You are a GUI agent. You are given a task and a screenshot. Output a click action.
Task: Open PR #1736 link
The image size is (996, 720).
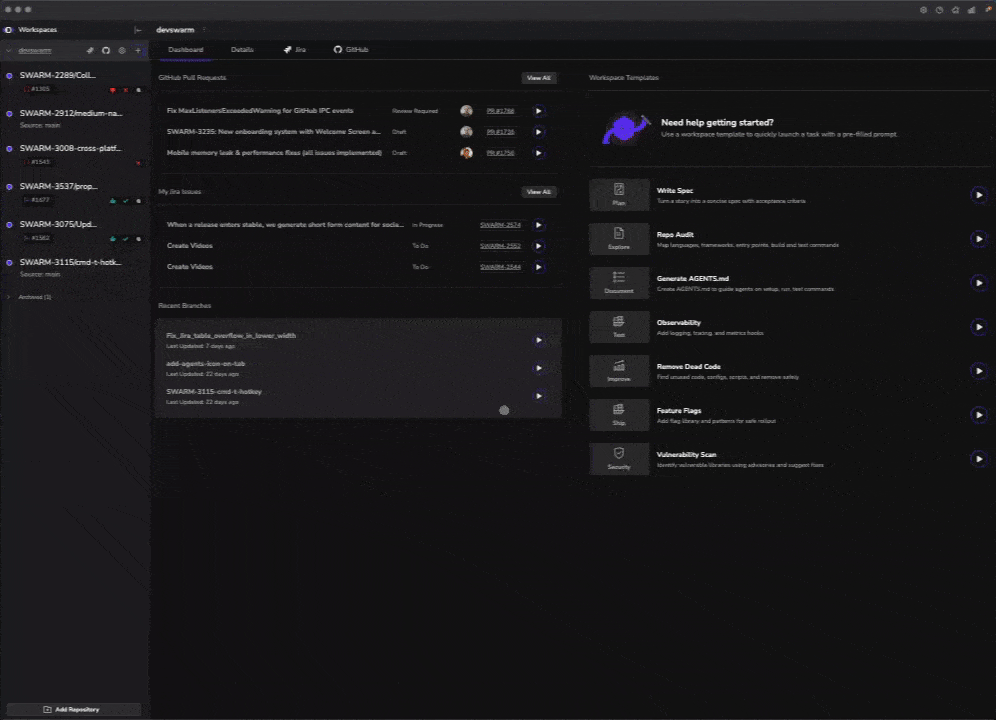tap(501, 132)
